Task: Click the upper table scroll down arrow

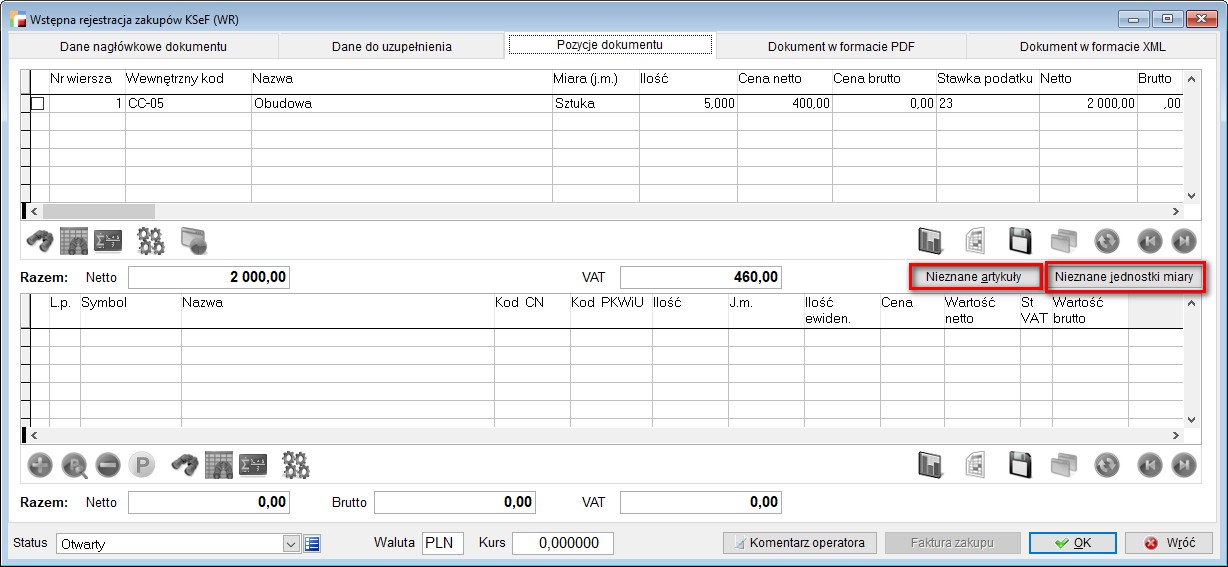Action: [x=1190, y=195]
